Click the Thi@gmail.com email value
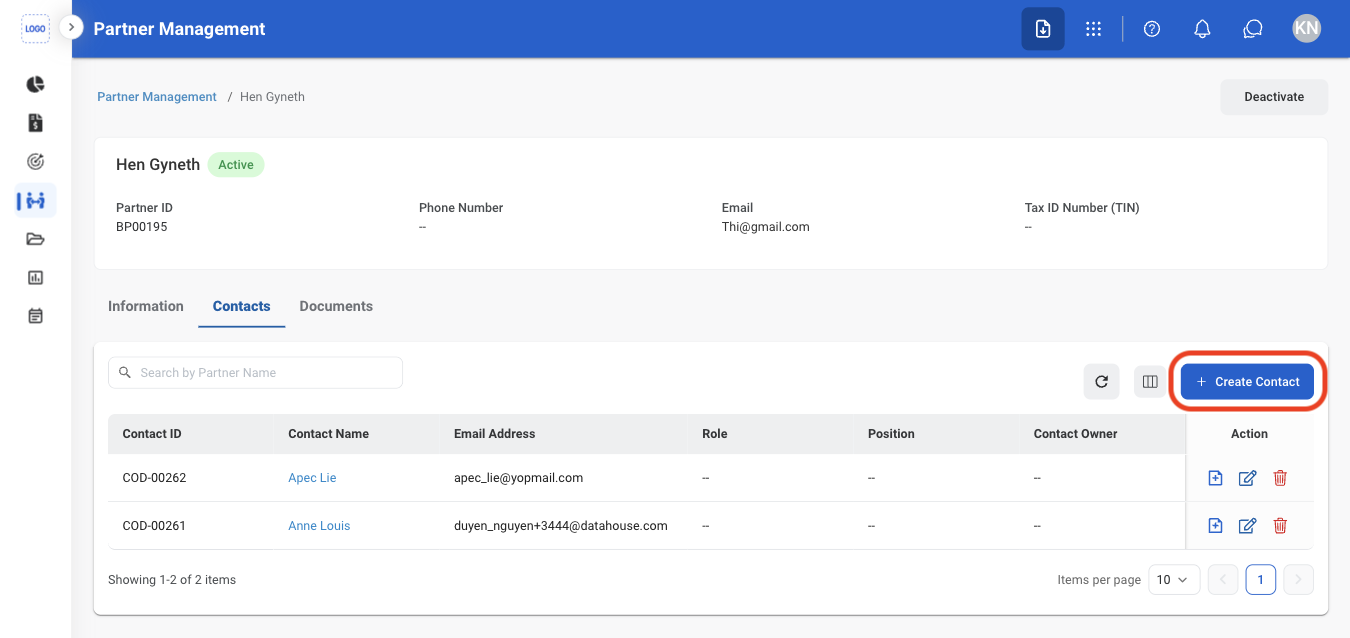The height and width of the screenshot is (638, 1350). point(765,227)
